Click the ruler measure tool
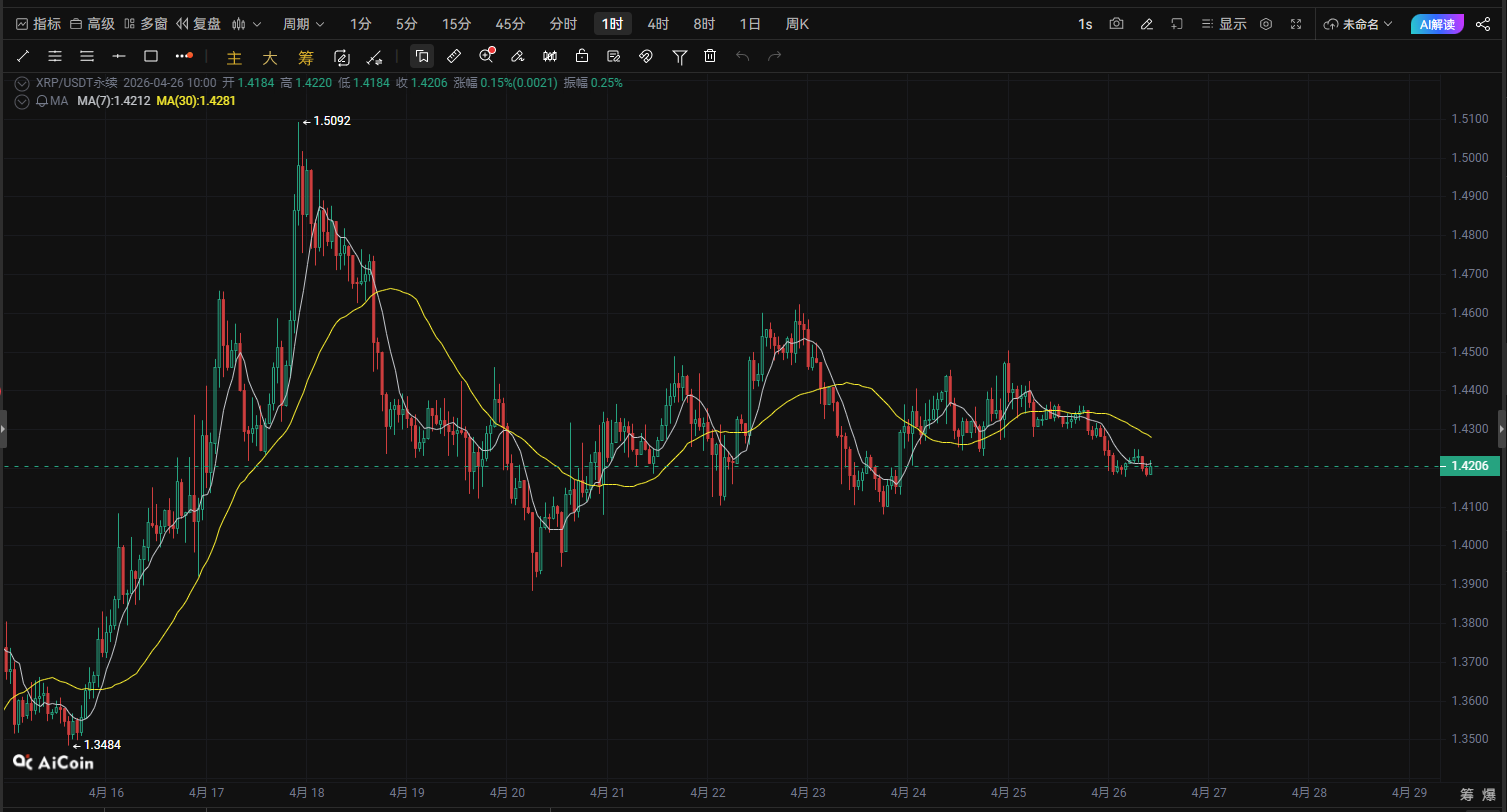This screenshot has height=812, width=1507. coord(453,56)
